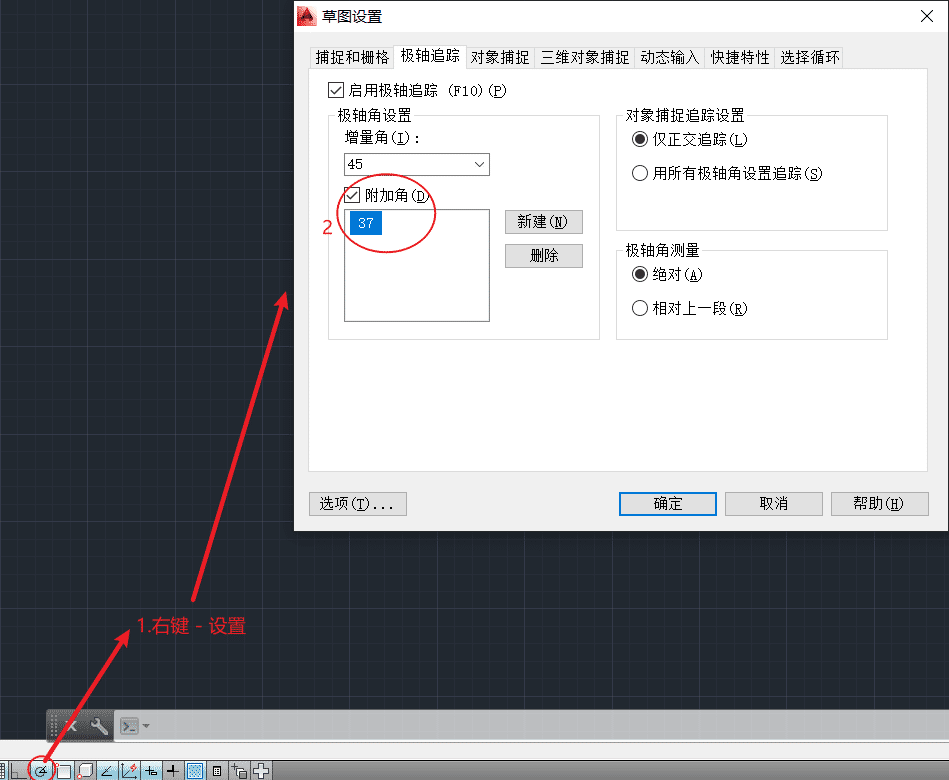Uncheck 启用极轴追踪 (F10) checkbox
Screen dimensions: 949x780
(336, 90)
